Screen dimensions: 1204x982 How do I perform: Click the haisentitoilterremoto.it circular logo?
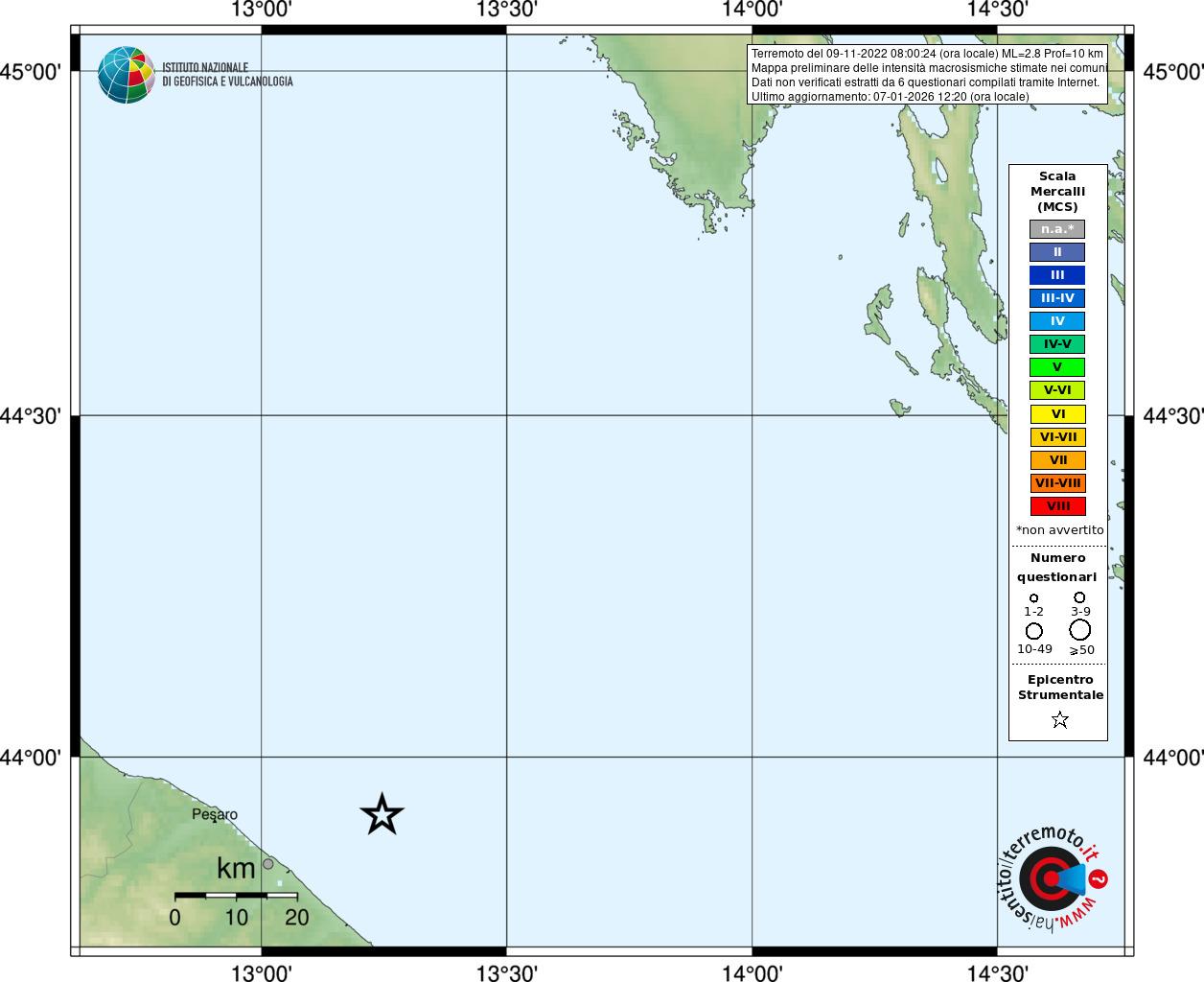coord(1052,878)
